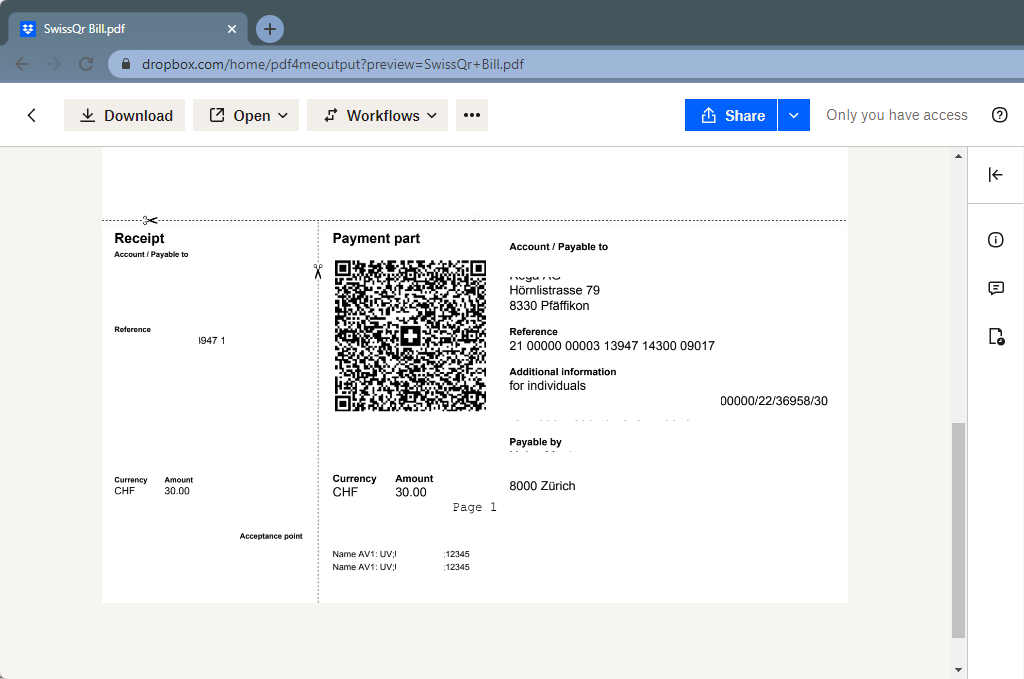Click the Download button

124,115
